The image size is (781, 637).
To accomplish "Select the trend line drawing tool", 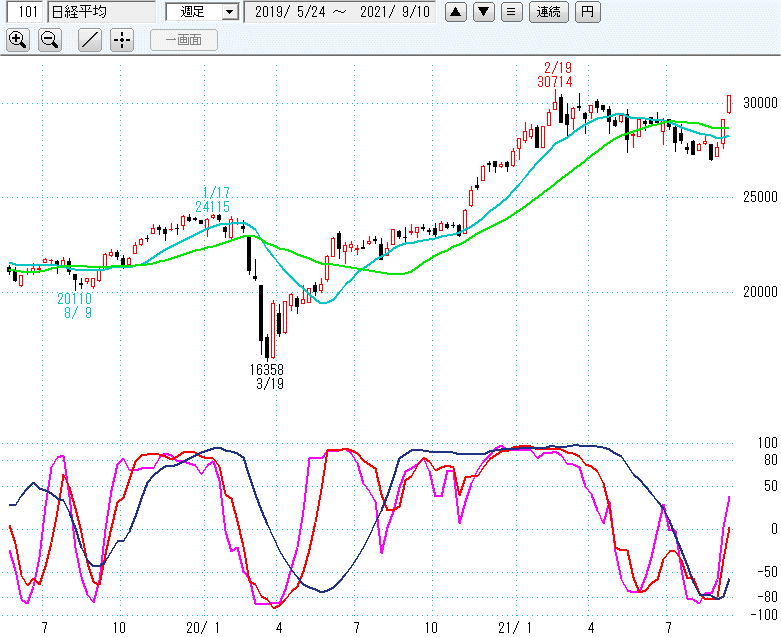I will click(x=90, y=40).
